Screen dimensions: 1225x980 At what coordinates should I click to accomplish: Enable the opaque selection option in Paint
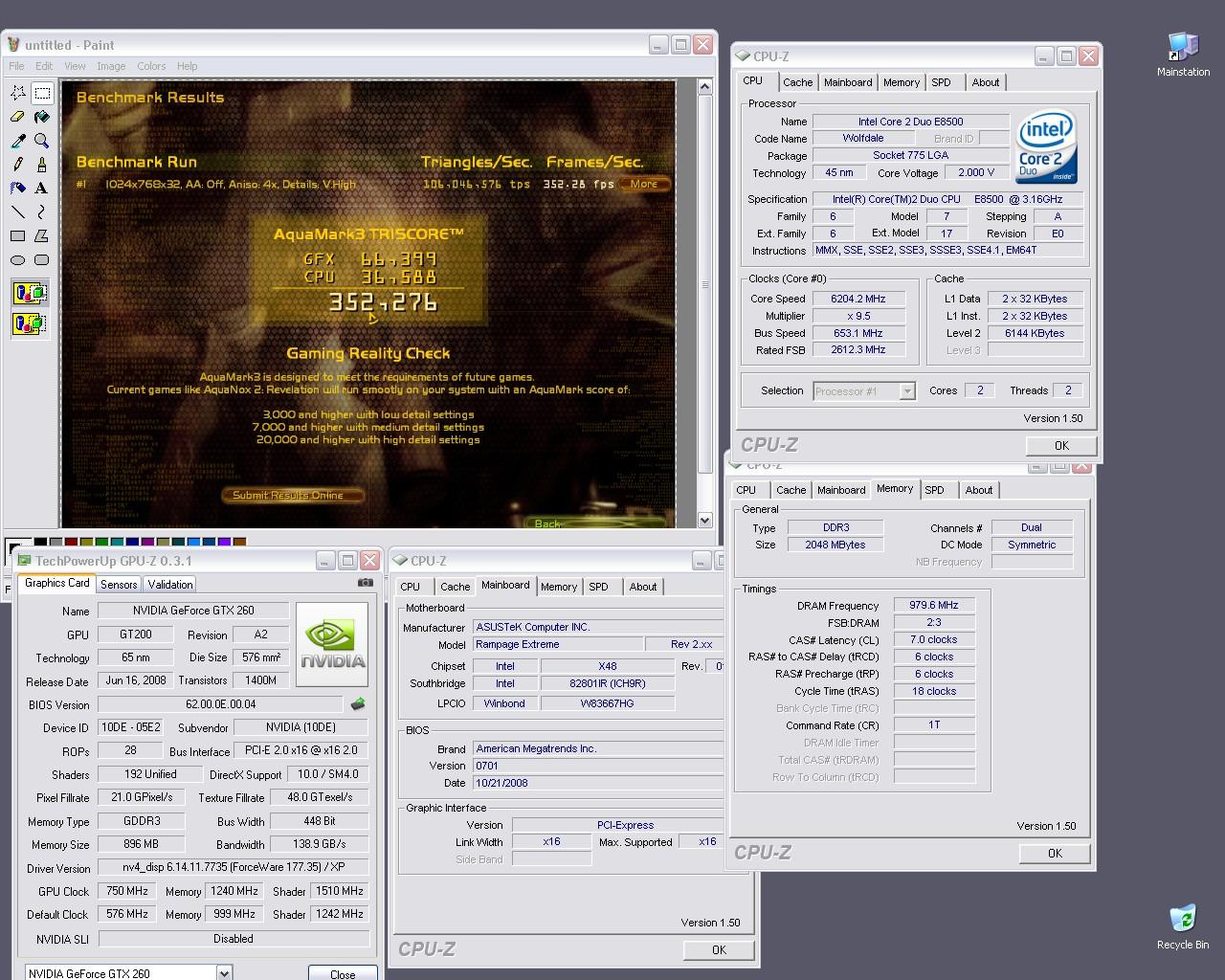pos(30,294)
